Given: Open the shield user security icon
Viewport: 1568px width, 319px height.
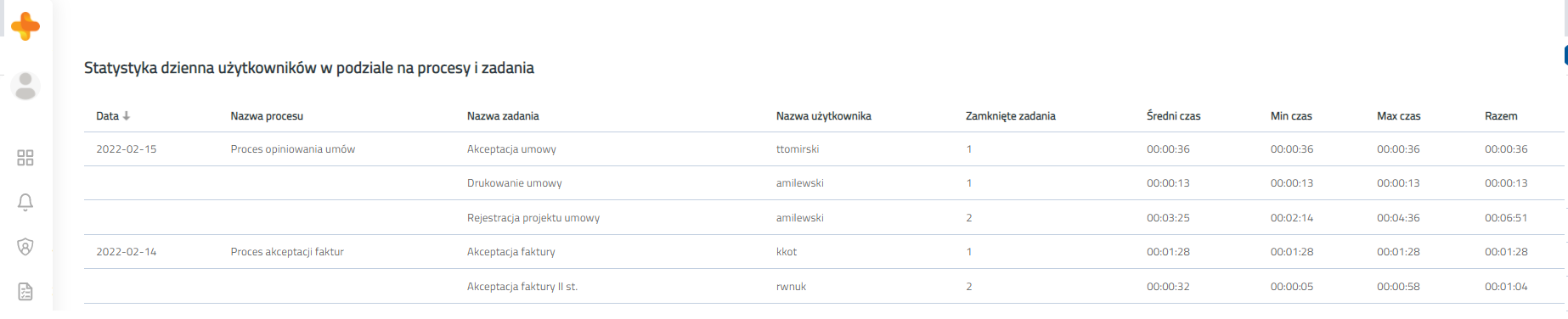Looking at the screenshot, I should 25,247.
